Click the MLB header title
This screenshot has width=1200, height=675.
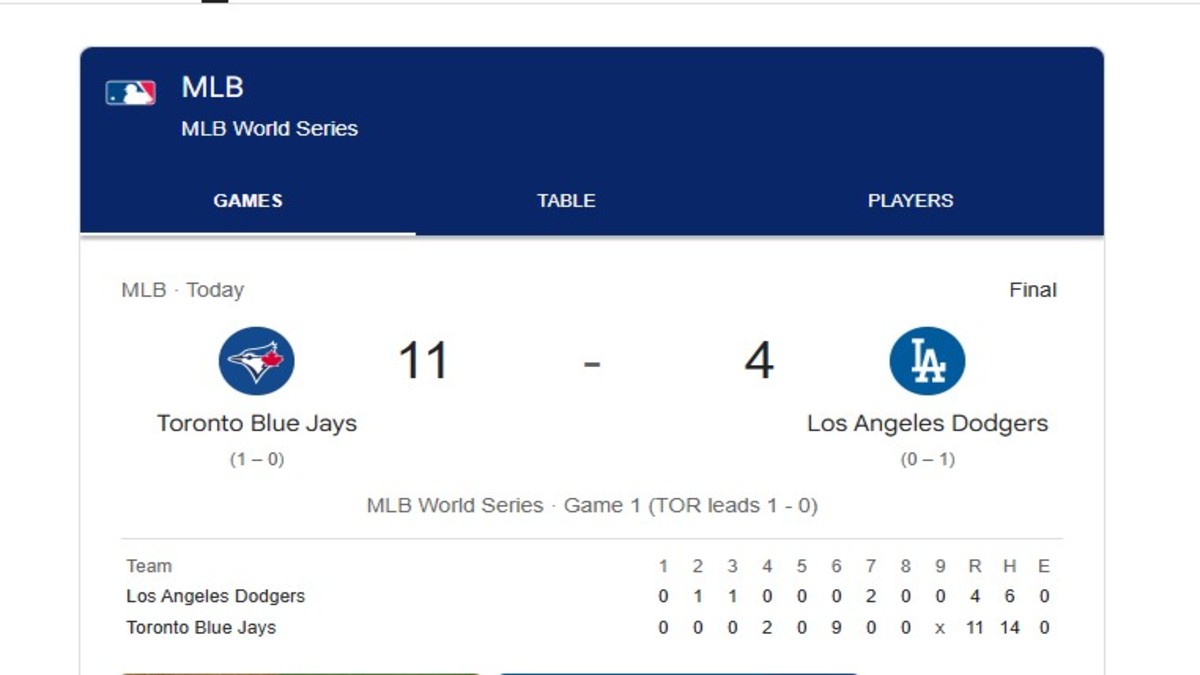coord(212,87)
